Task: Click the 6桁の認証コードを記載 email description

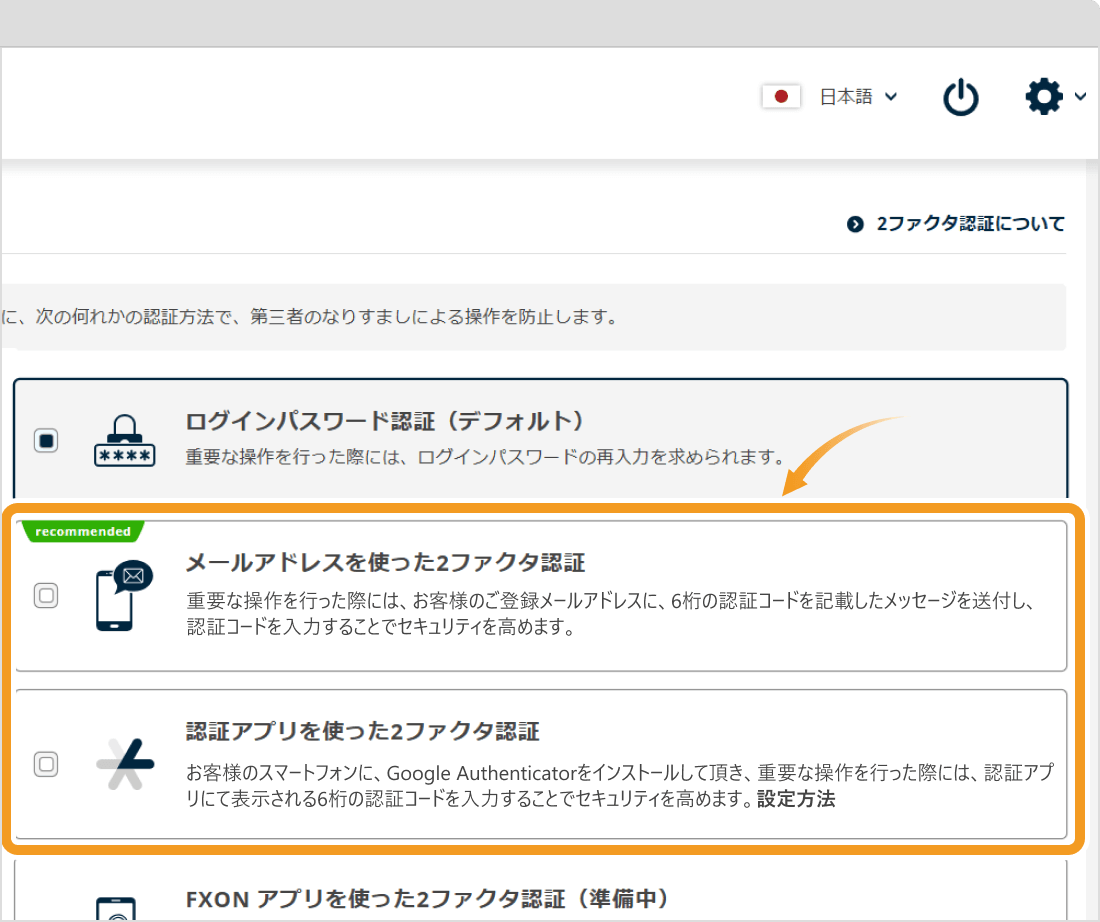Action: (x=611, y=613)
